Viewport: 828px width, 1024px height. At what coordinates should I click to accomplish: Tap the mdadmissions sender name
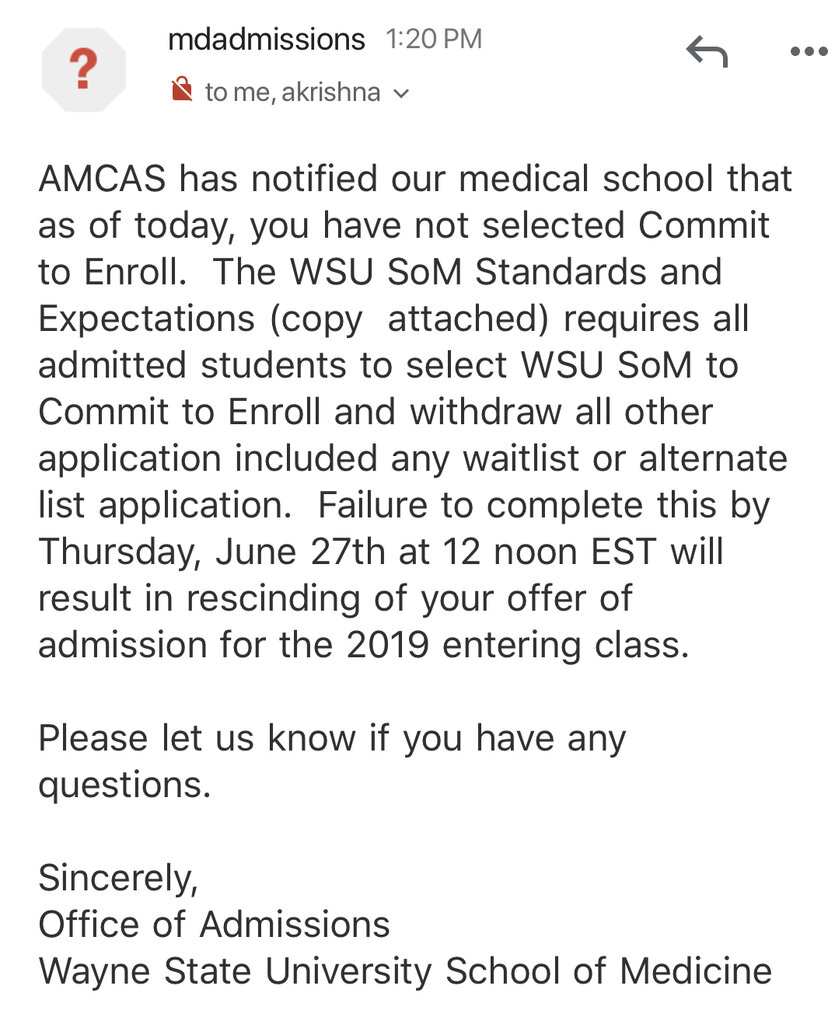point(266,39)
